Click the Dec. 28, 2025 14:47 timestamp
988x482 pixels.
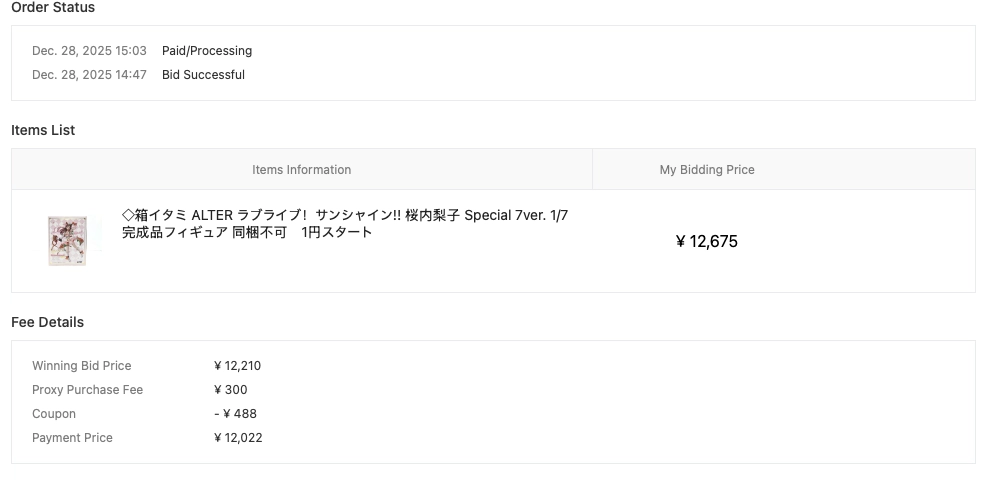(89, 75)
